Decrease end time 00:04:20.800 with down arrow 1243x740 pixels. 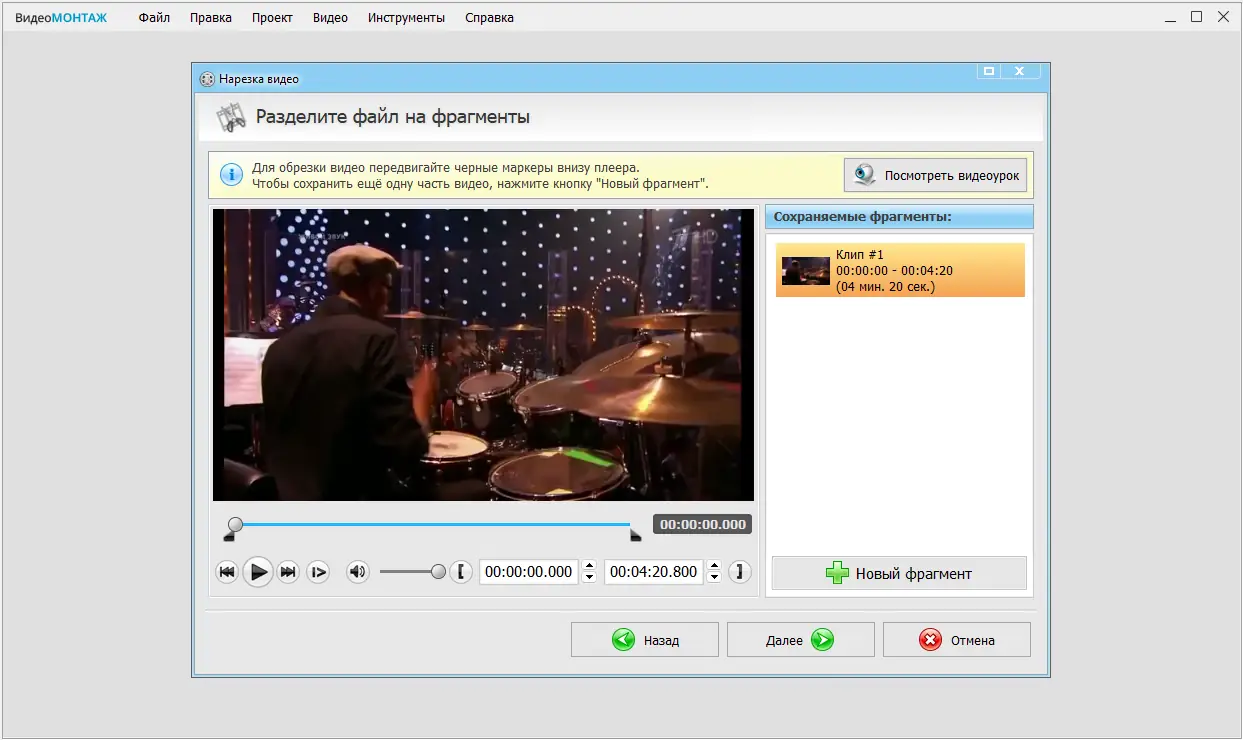click(x=714, y=578)
